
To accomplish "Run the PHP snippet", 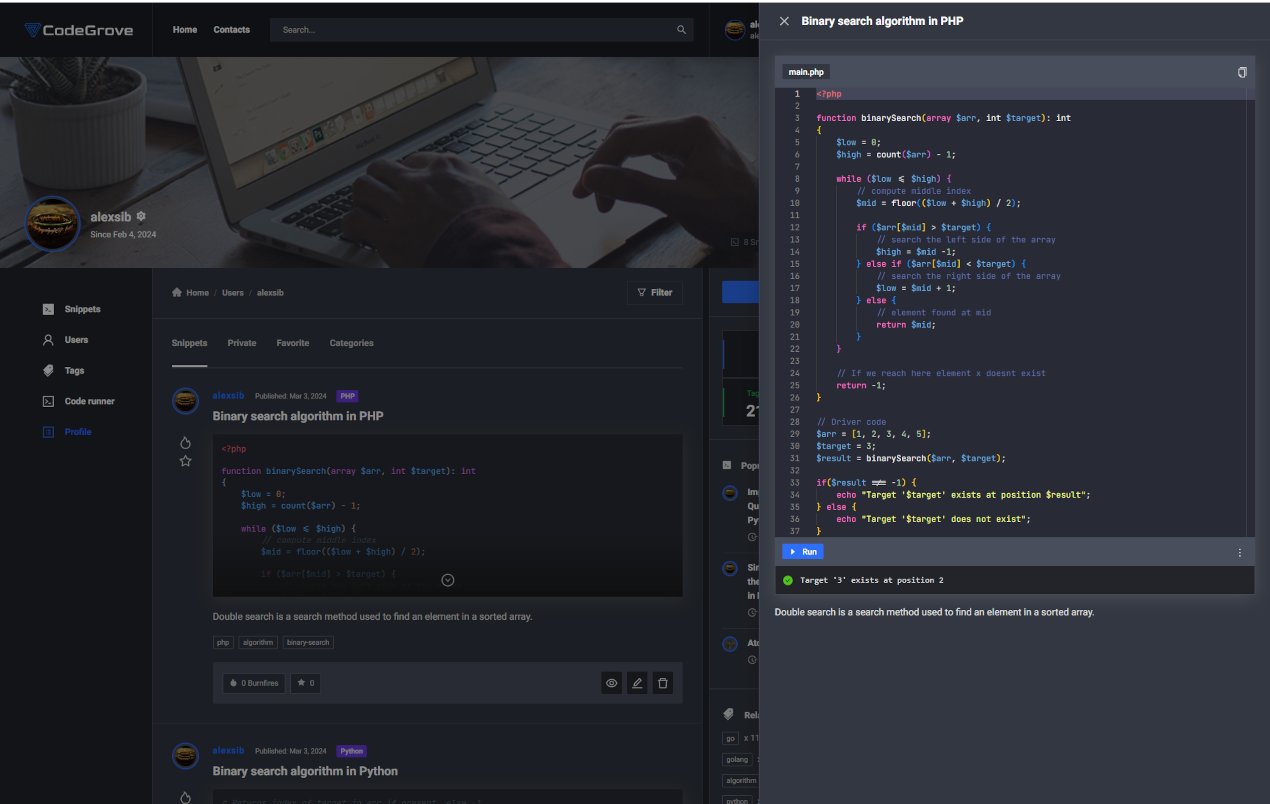I will pos(803,552).
